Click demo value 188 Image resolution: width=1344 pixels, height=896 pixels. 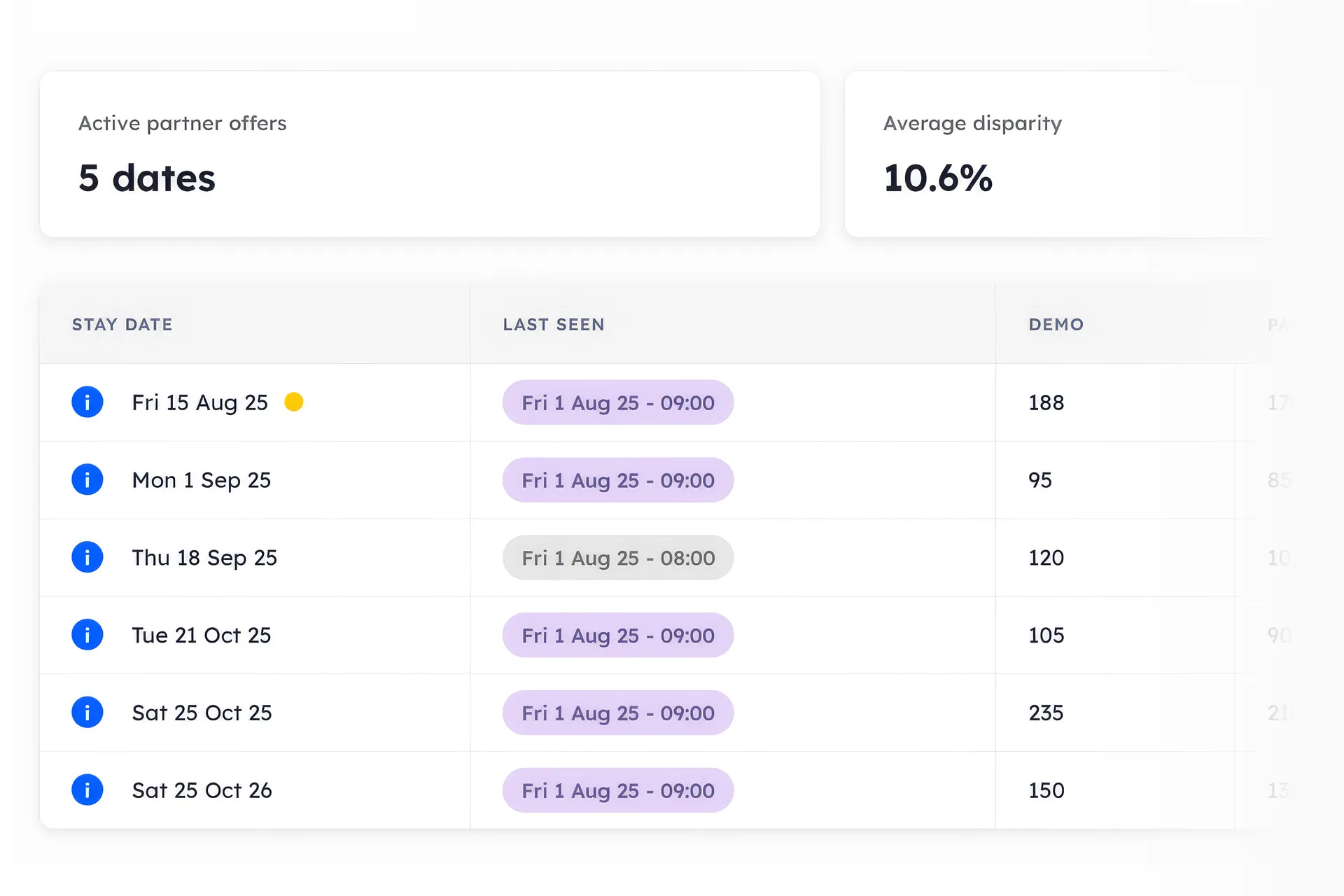click(x=1046, y=402)
